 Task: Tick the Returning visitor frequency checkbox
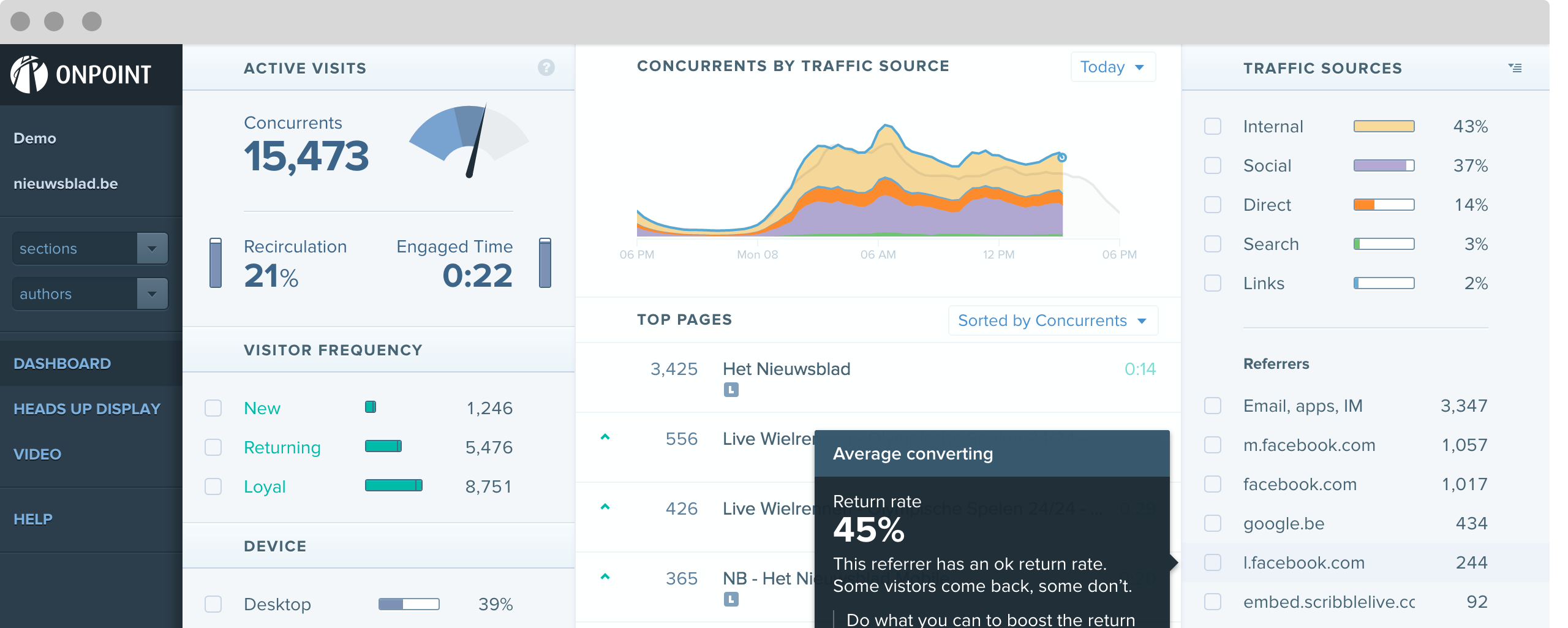pos(213,447)
